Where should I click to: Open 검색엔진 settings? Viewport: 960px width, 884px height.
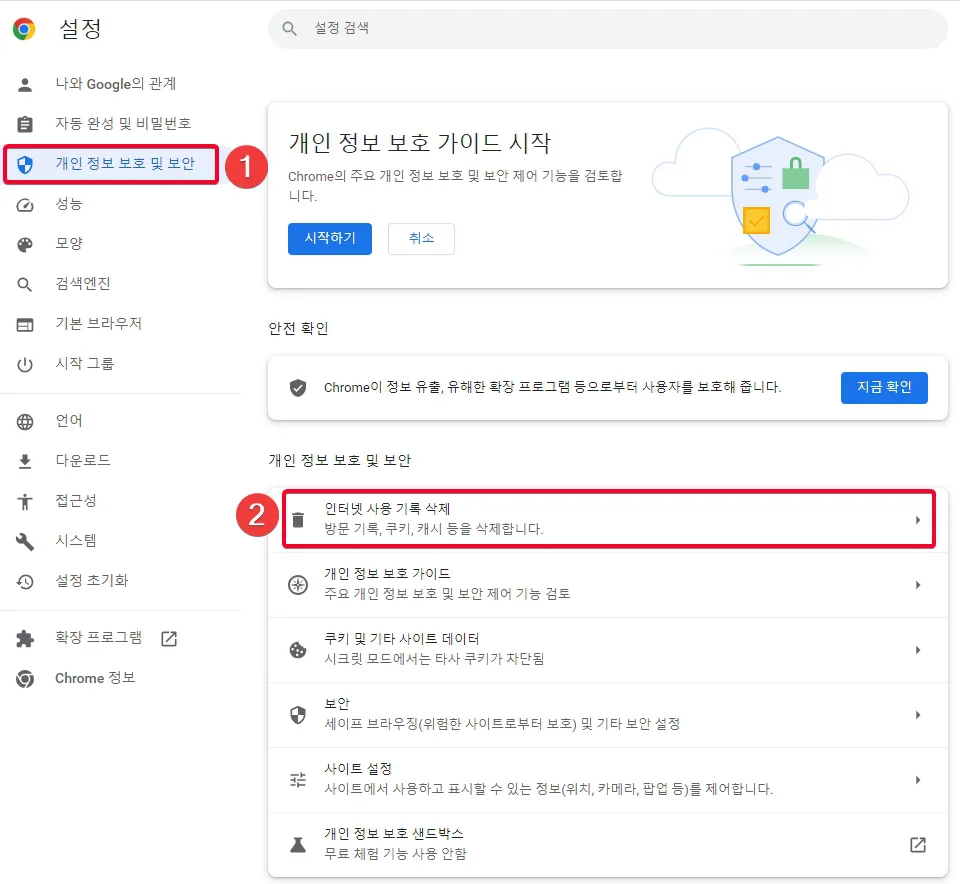pos(83,283)
